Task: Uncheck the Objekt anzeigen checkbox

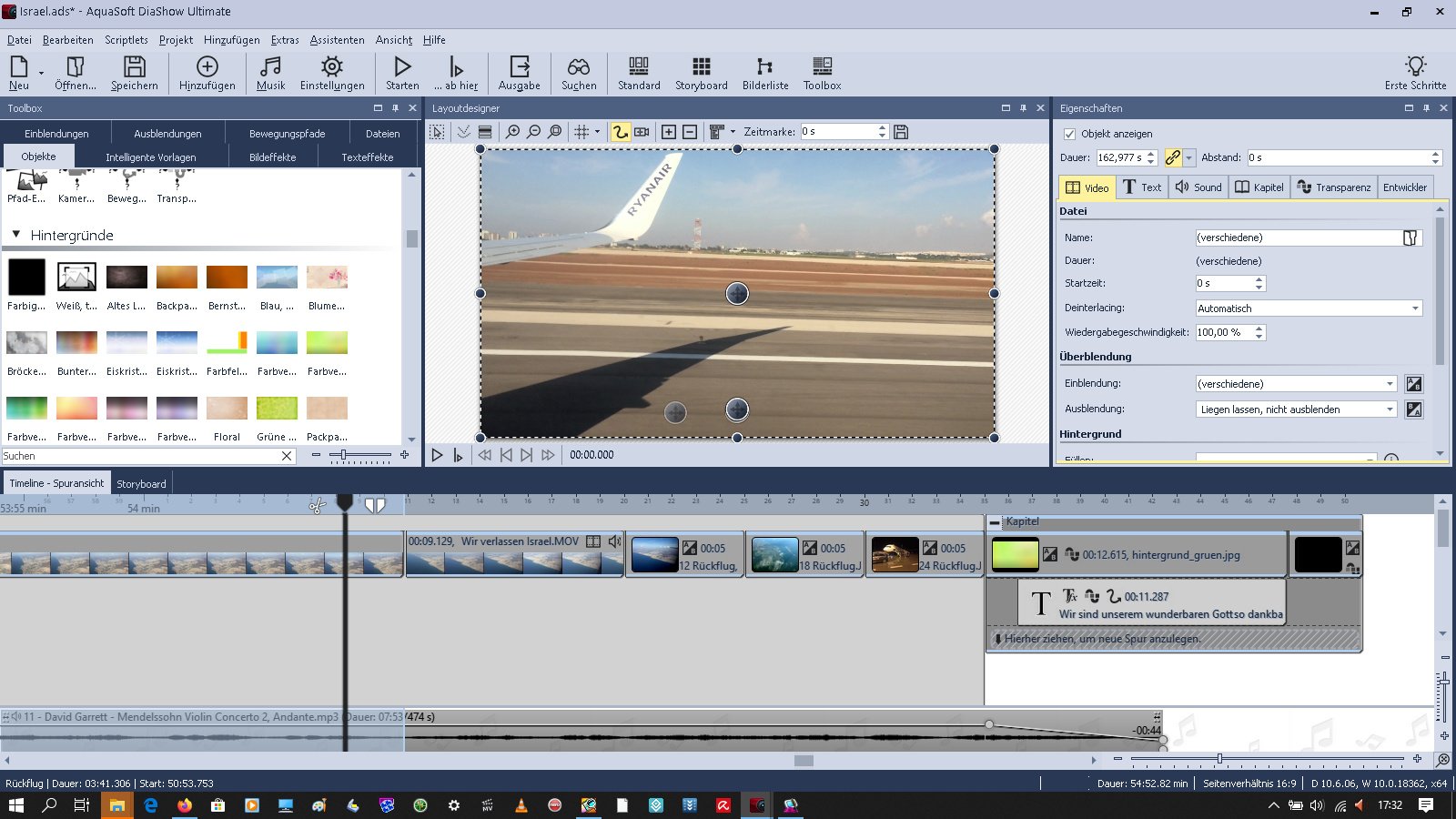Action: click(1070, 134)
